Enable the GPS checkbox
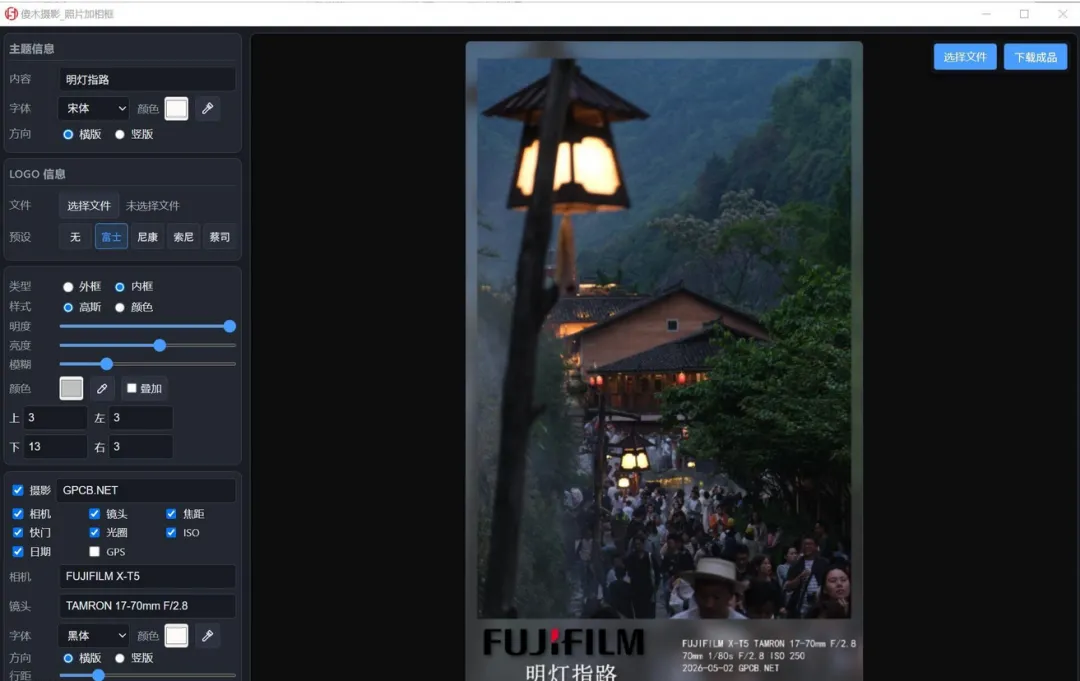The width and height of the screenshot is (1080, 681). [94, 552]
